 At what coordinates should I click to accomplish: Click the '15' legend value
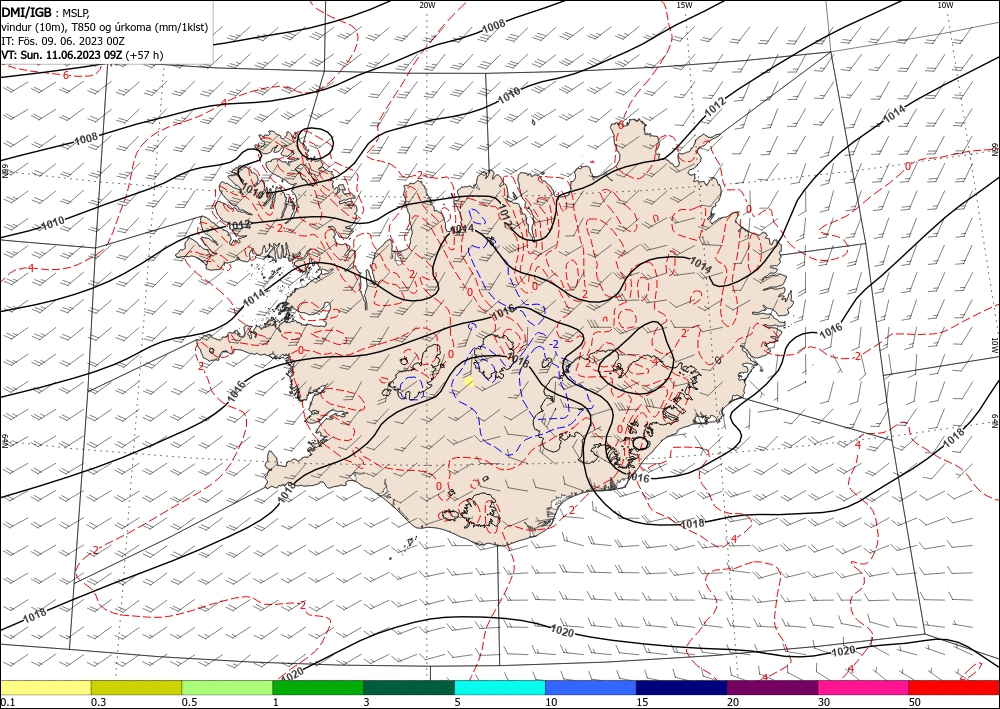click(642, 702)
